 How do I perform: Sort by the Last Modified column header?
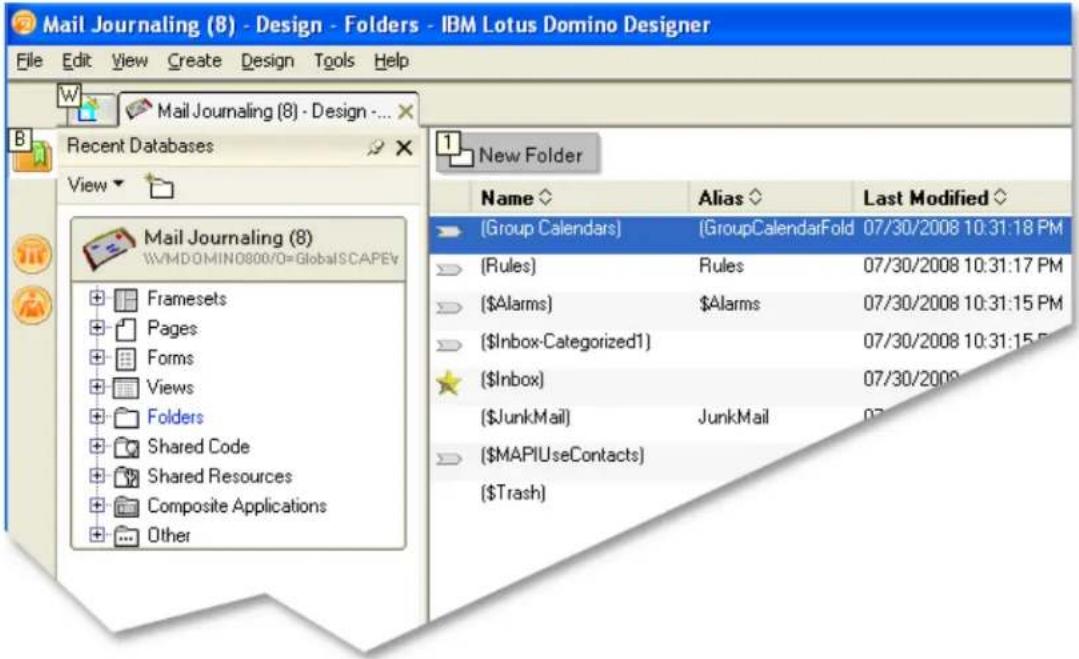pyautogui.click(x=934, y=198)
